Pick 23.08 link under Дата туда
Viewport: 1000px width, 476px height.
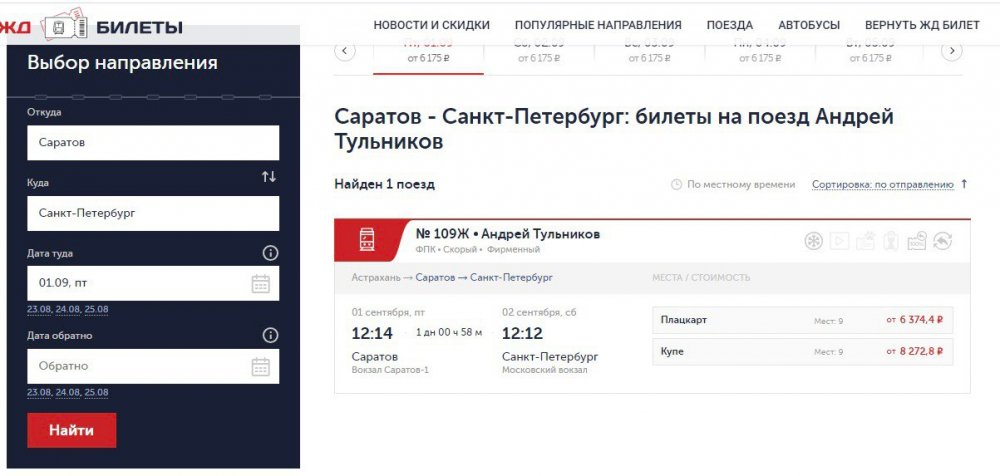[x=39, y=309]
